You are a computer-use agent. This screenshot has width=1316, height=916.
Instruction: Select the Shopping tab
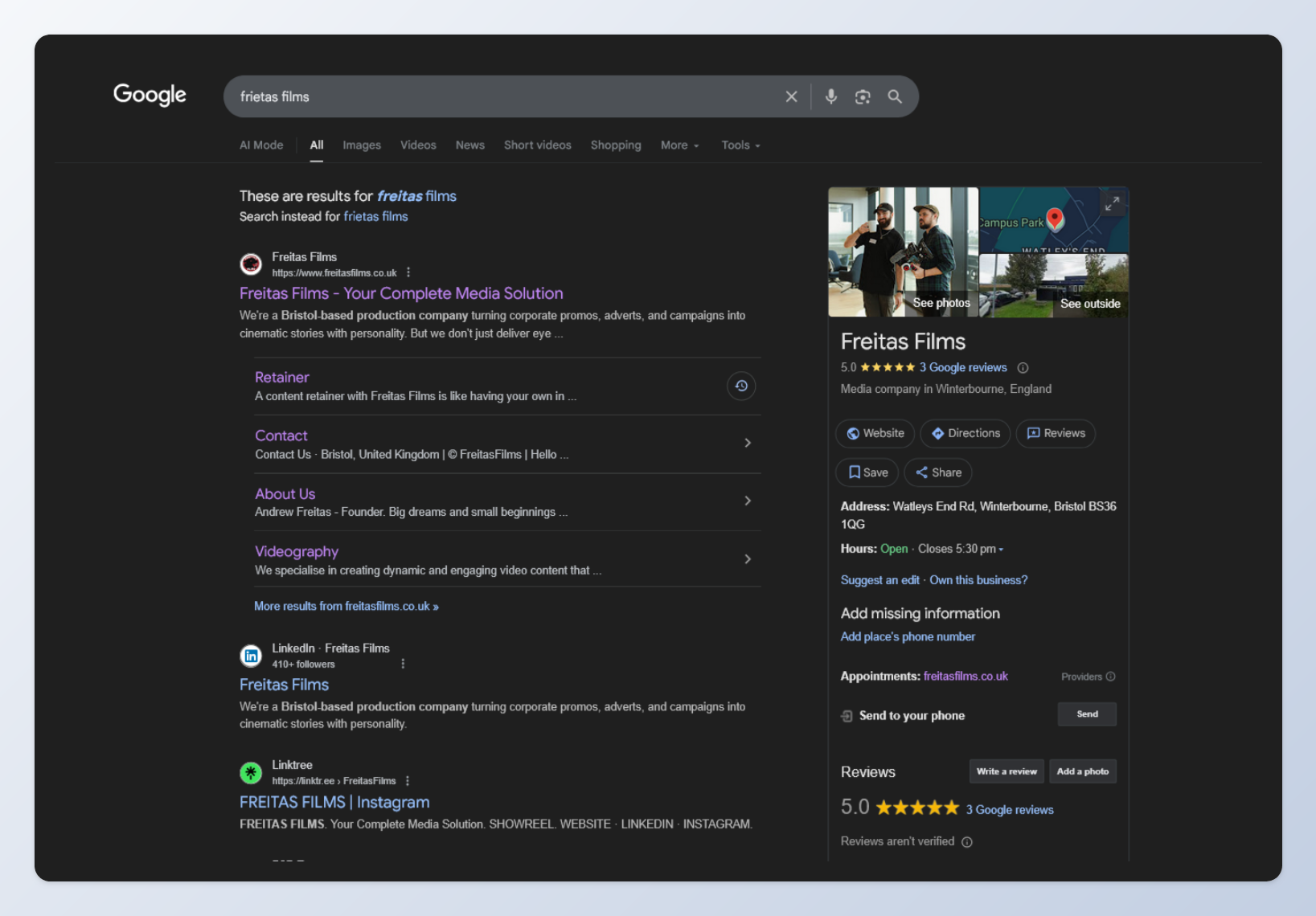click(616, 145)
